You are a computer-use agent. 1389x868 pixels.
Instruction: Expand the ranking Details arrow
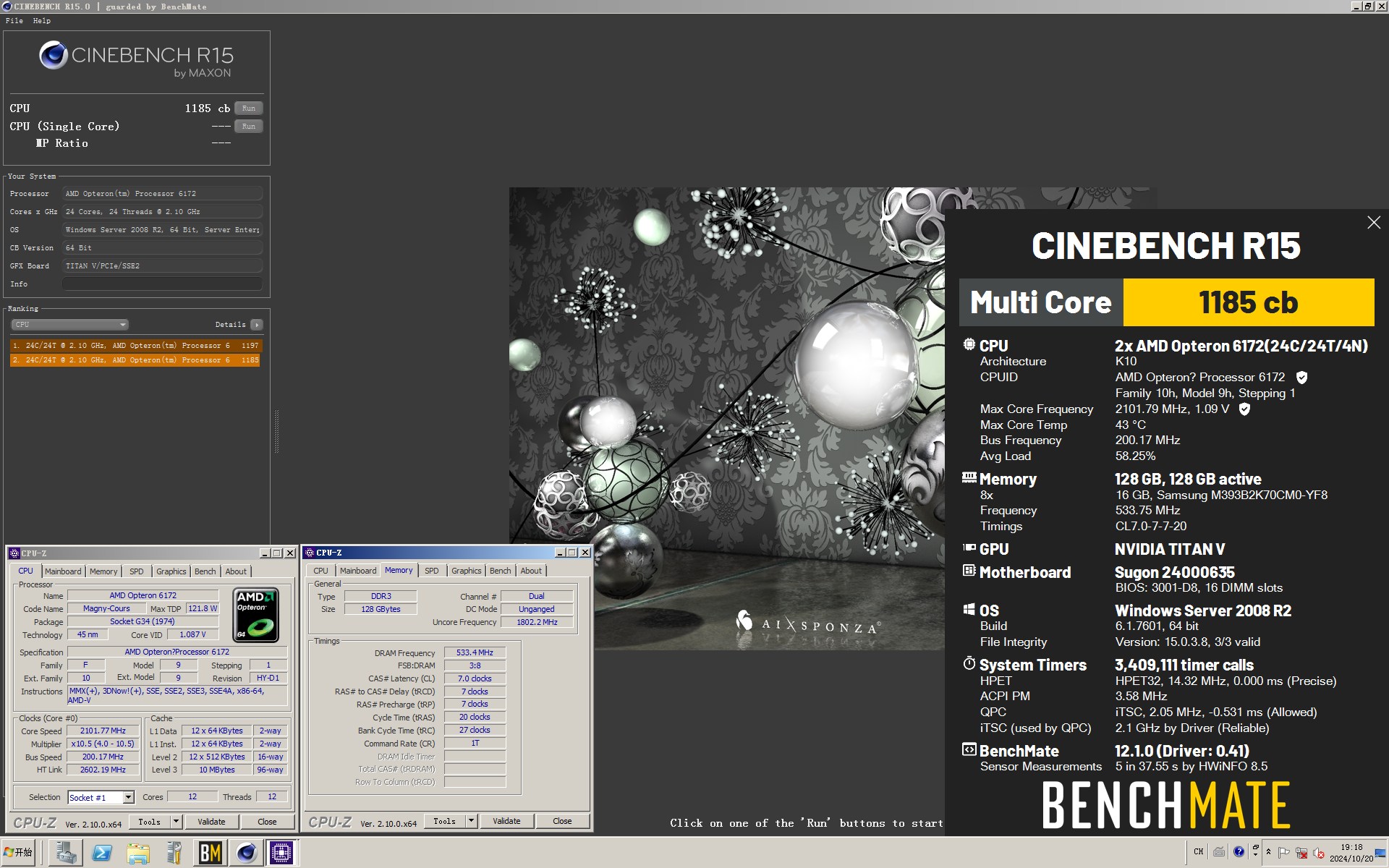click(257, 325)
